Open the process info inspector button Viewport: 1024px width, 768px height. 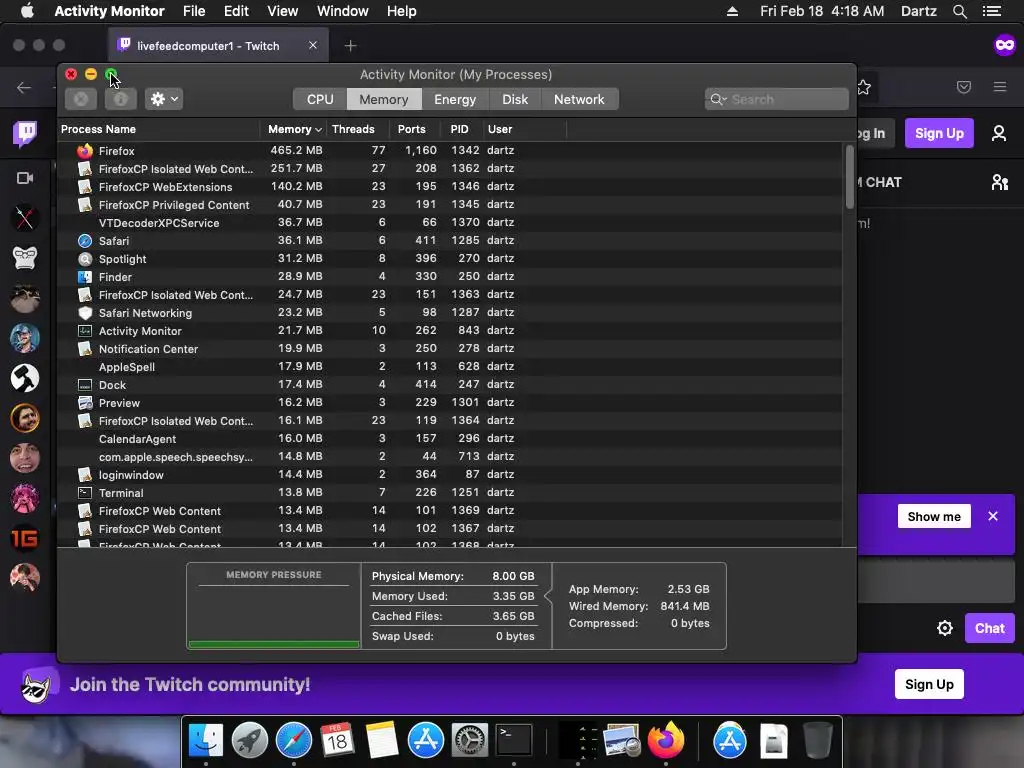121,99
